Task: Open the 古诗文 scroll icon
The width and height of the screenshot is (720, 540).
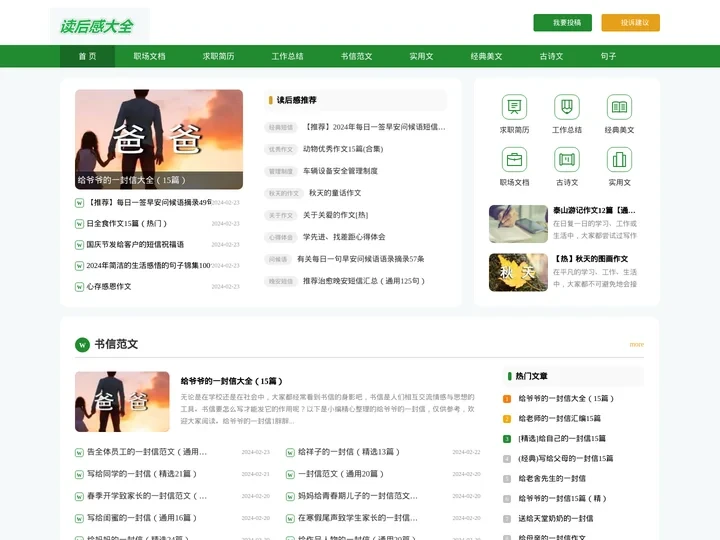Action: click(567, 159)
